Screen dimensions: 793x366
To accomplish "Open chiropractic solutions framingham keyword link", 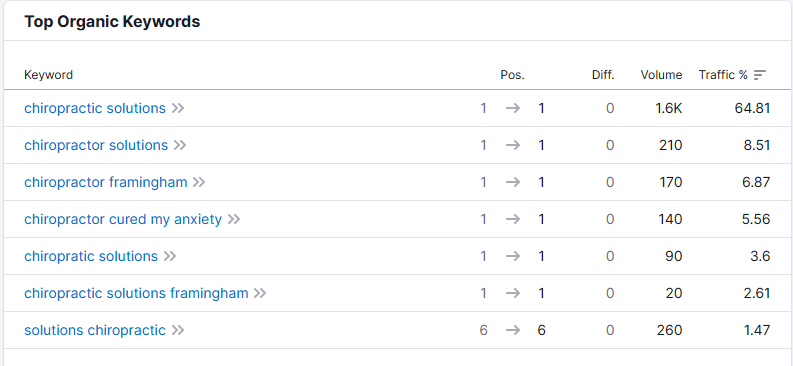I will point(136,293).
